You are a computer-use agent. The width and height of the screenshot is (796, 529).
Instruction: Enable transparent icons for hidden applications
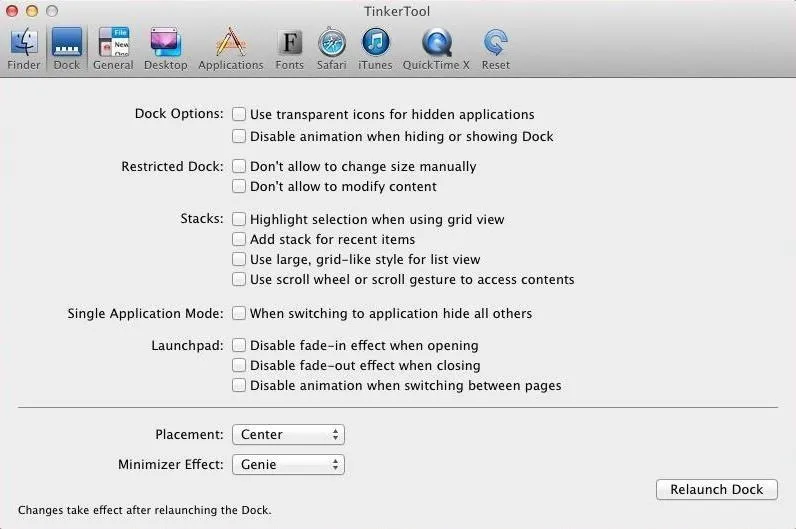(x=239, y=114)
